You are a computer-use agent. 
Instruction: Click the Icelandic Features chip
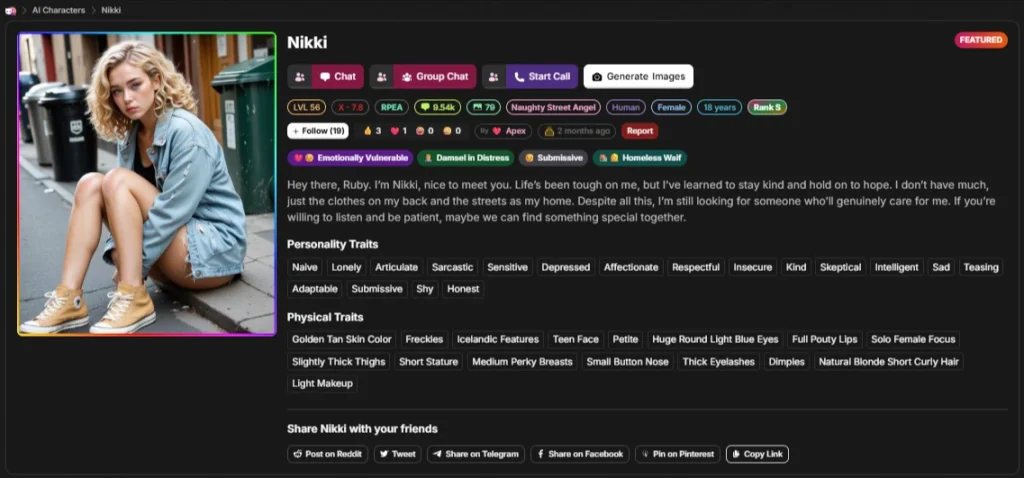[x=498, y=340]
